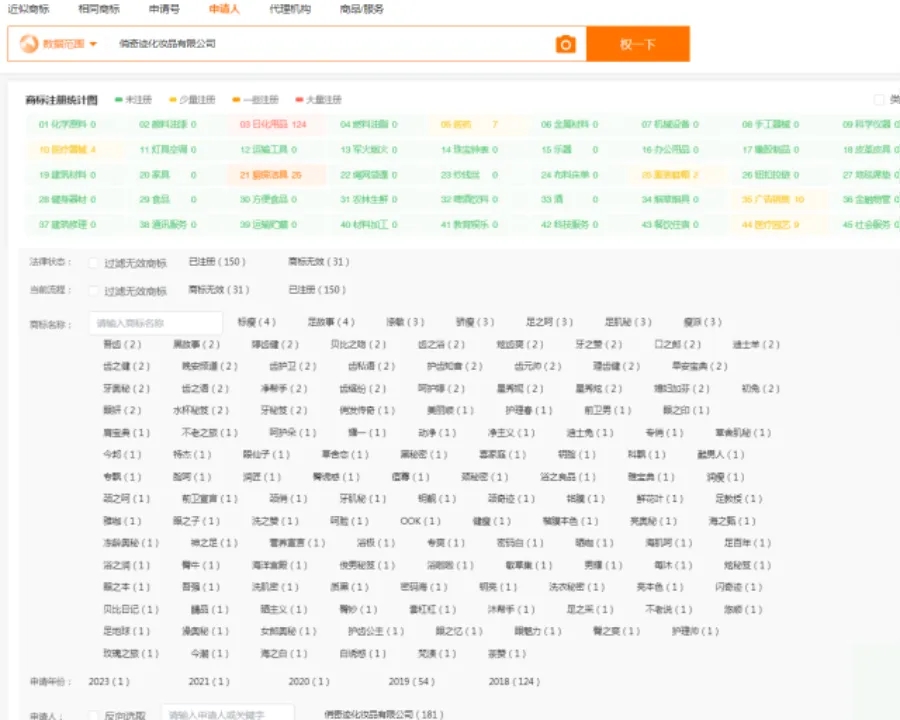The height and width of the screenshot is (720, 900).
Task: Enable the 反向选取 checkbox for applicant
Action: coord(95,716)
